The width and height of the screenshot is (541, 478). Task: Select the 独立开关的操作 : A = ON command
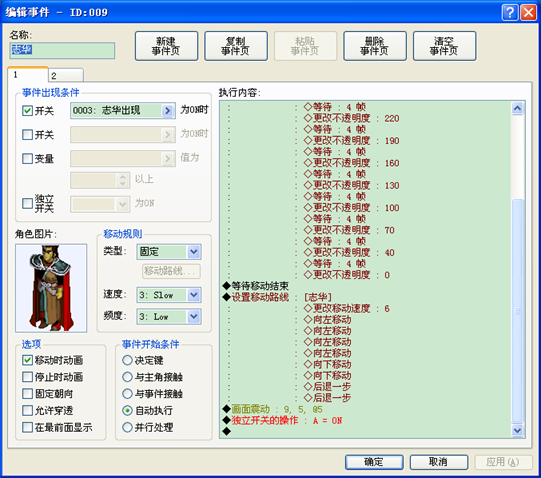(x=282, y=420)
